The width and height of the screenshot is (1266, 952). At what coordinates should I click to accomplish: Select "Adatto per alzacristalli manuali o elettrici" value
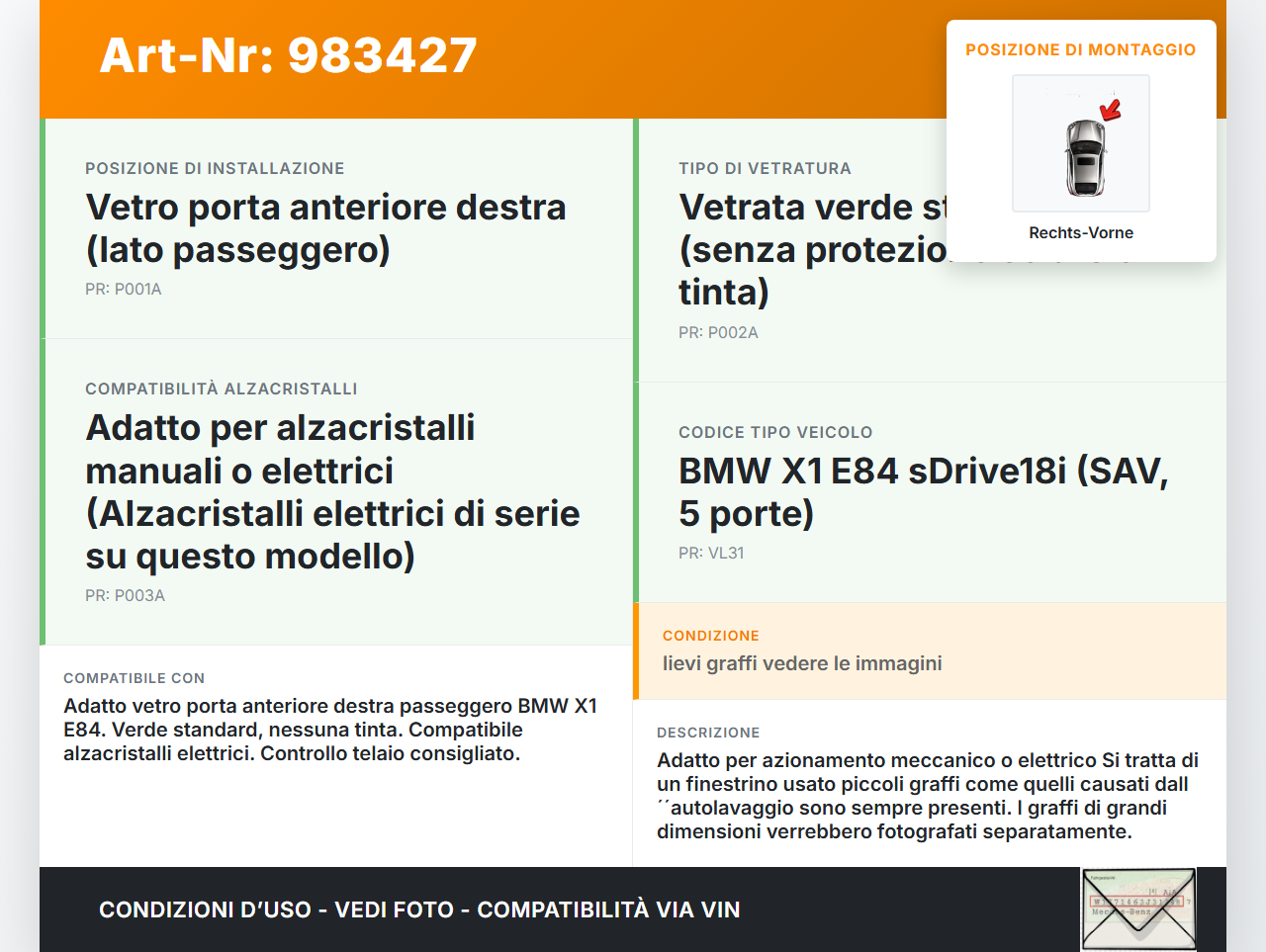pyautogui.click(x=332, y=491)
